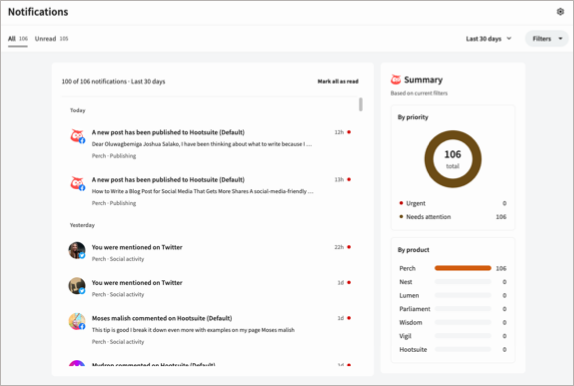Click the Yesterday section heading
The height and width of the screenshot is (386, 574).
point(82,225)
